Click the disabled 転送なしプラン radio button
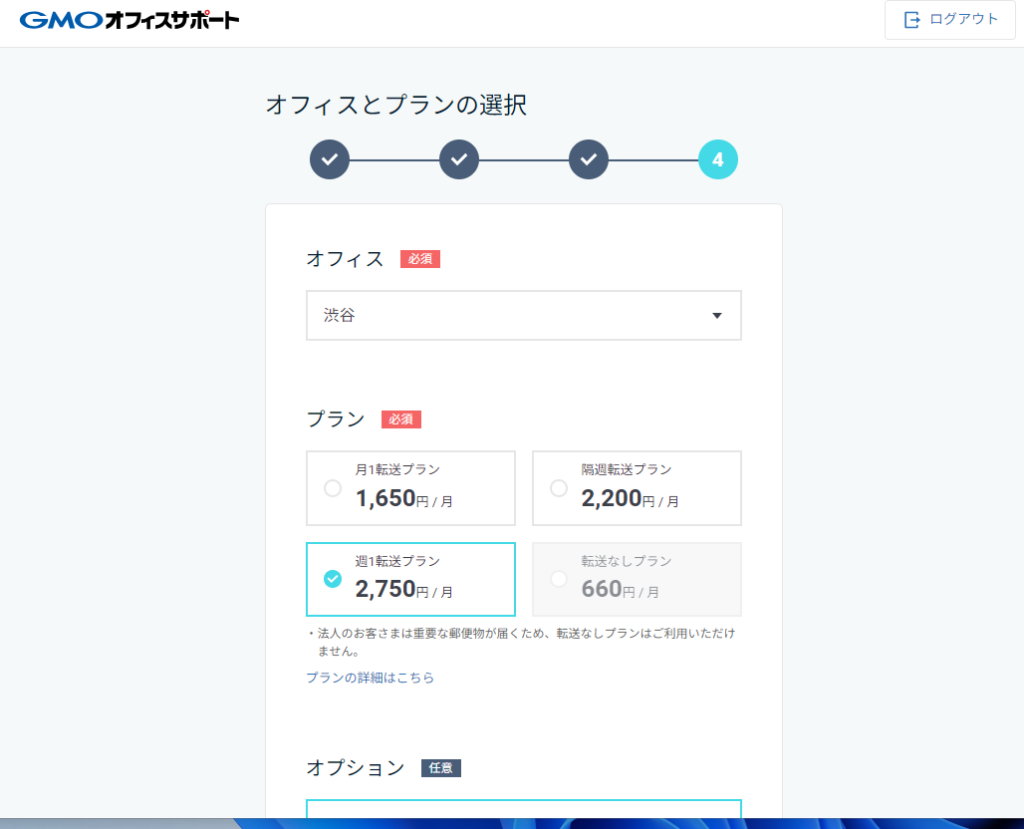The height and width of the screenshot is (829, 1024). 559,579
